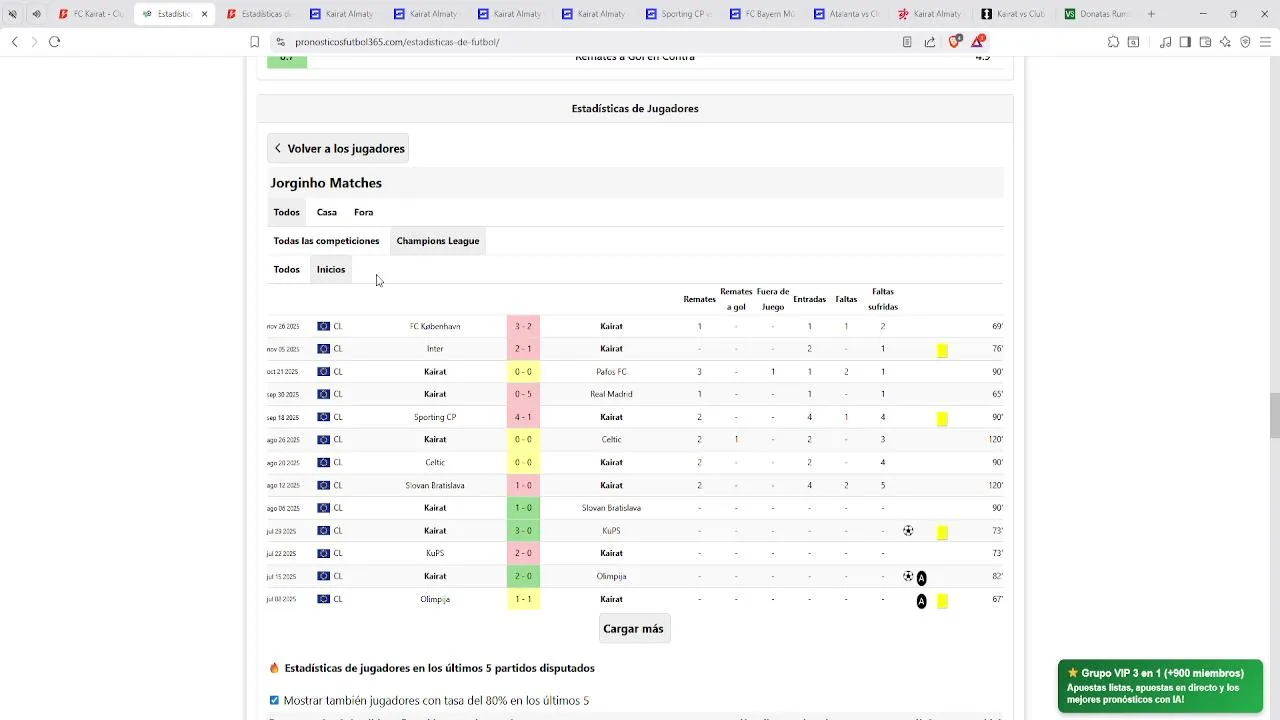Click 'Real Madrid' team name
The image size is (1280, 720).
(611, 394)
